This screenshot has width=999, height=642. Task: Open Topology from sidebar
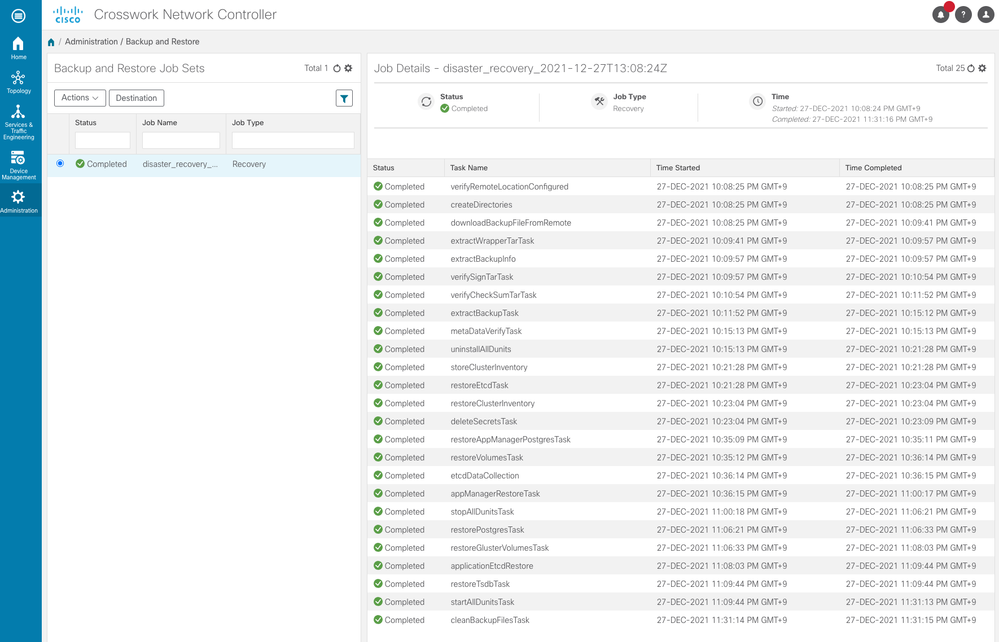pos(18,82)
